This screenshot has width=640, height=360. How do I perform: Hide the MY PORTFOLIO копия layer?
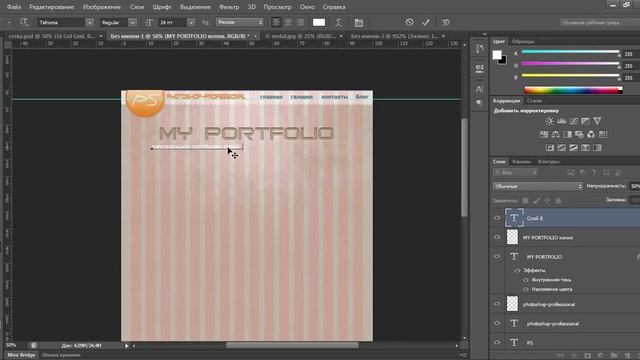497,237
